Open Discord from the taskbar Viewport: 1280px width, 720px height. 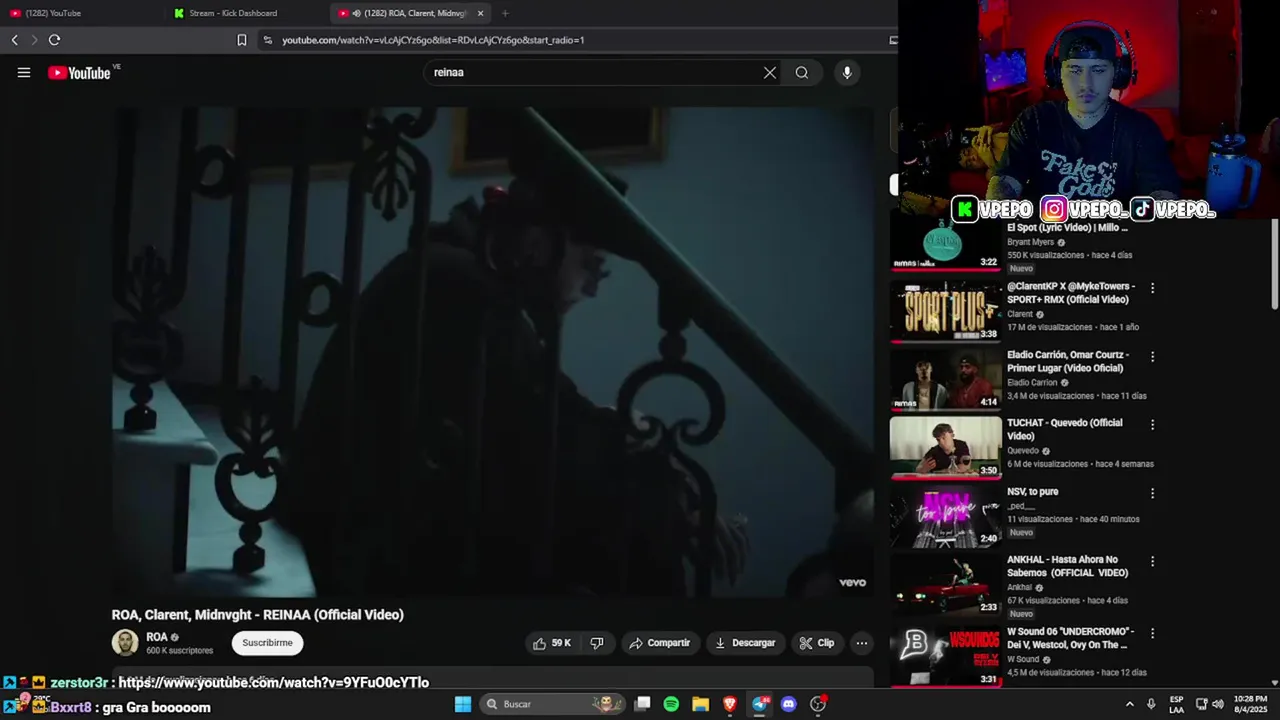(789, 704)
